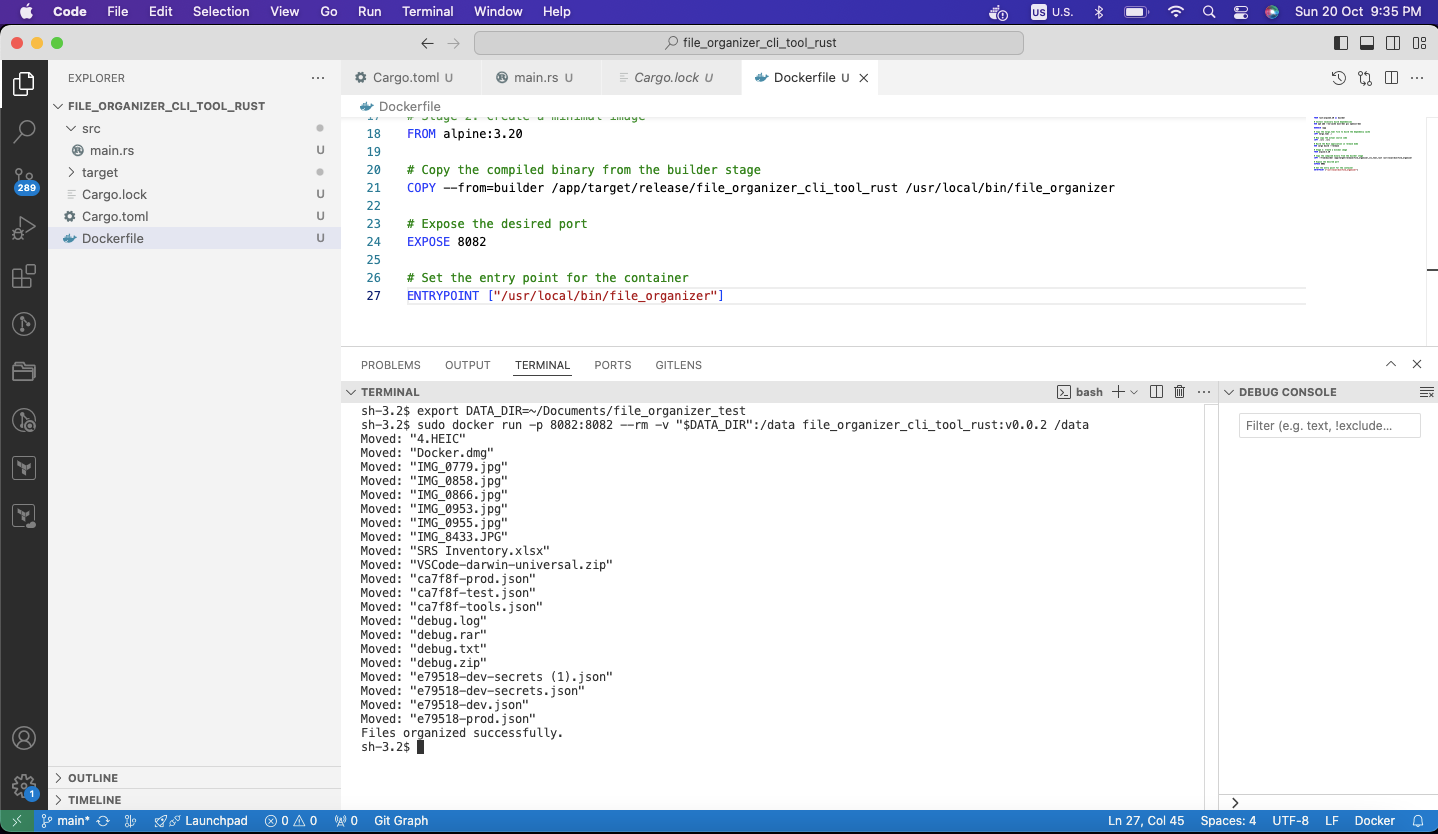The image size is (1438, 834).
Task: Split the terminal
Action: tap(1156, 392)
